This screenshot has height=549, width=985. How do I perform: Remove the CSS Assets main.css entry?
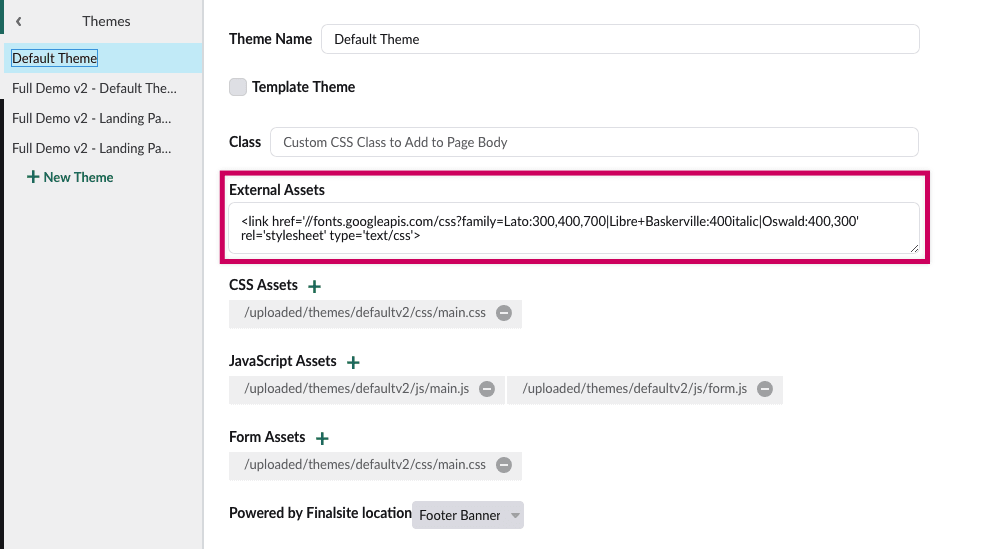tap(504, 313)
